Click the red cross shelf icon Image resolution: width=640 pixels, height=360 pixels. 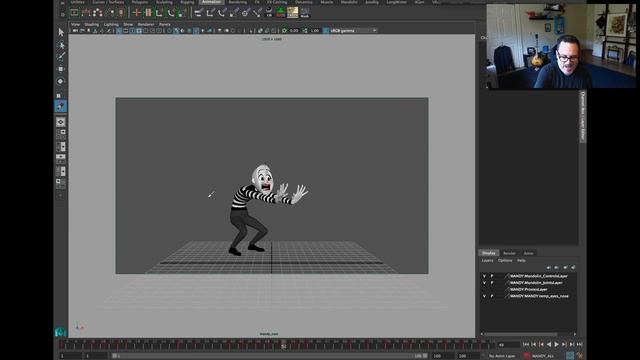pyautogui.click(x=136, y=13)
